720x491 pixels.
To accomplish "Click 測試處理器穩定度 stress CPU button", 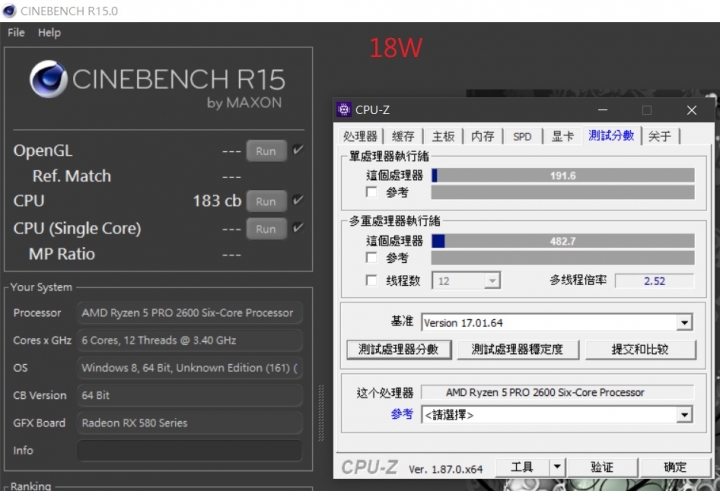I will point(518,350).
